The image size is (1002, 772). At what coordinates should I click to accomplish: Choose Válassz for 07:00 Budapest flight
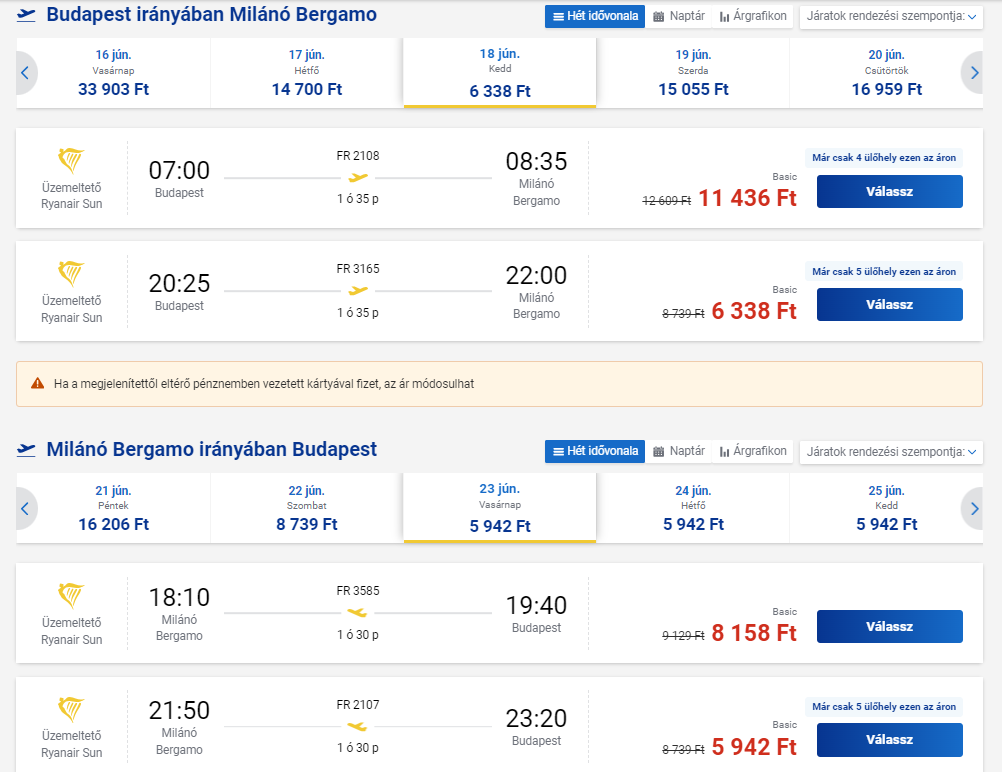pos(890,192)
